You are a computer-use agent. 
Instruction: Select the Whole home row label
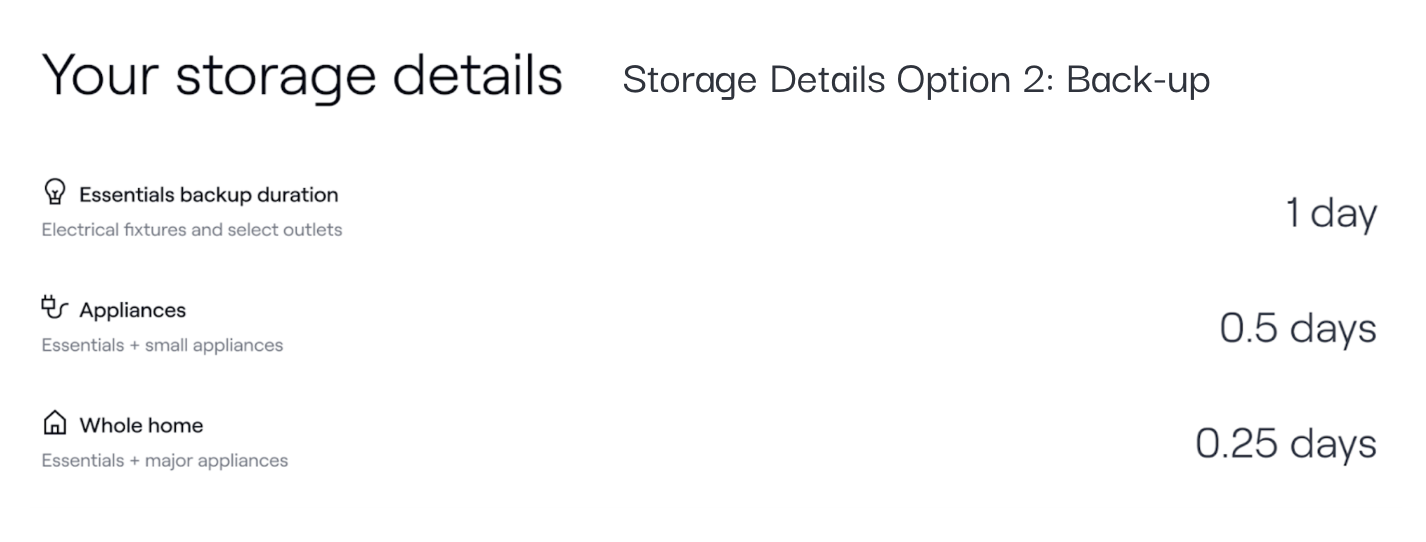(141, 425)
